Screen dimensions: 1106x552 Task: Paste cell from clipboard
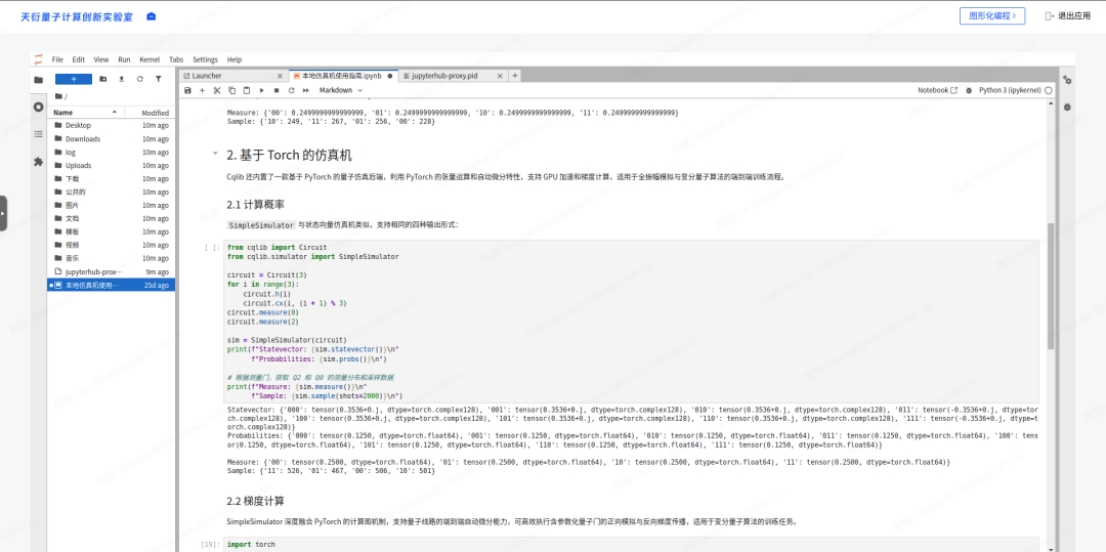pos(247,90)
